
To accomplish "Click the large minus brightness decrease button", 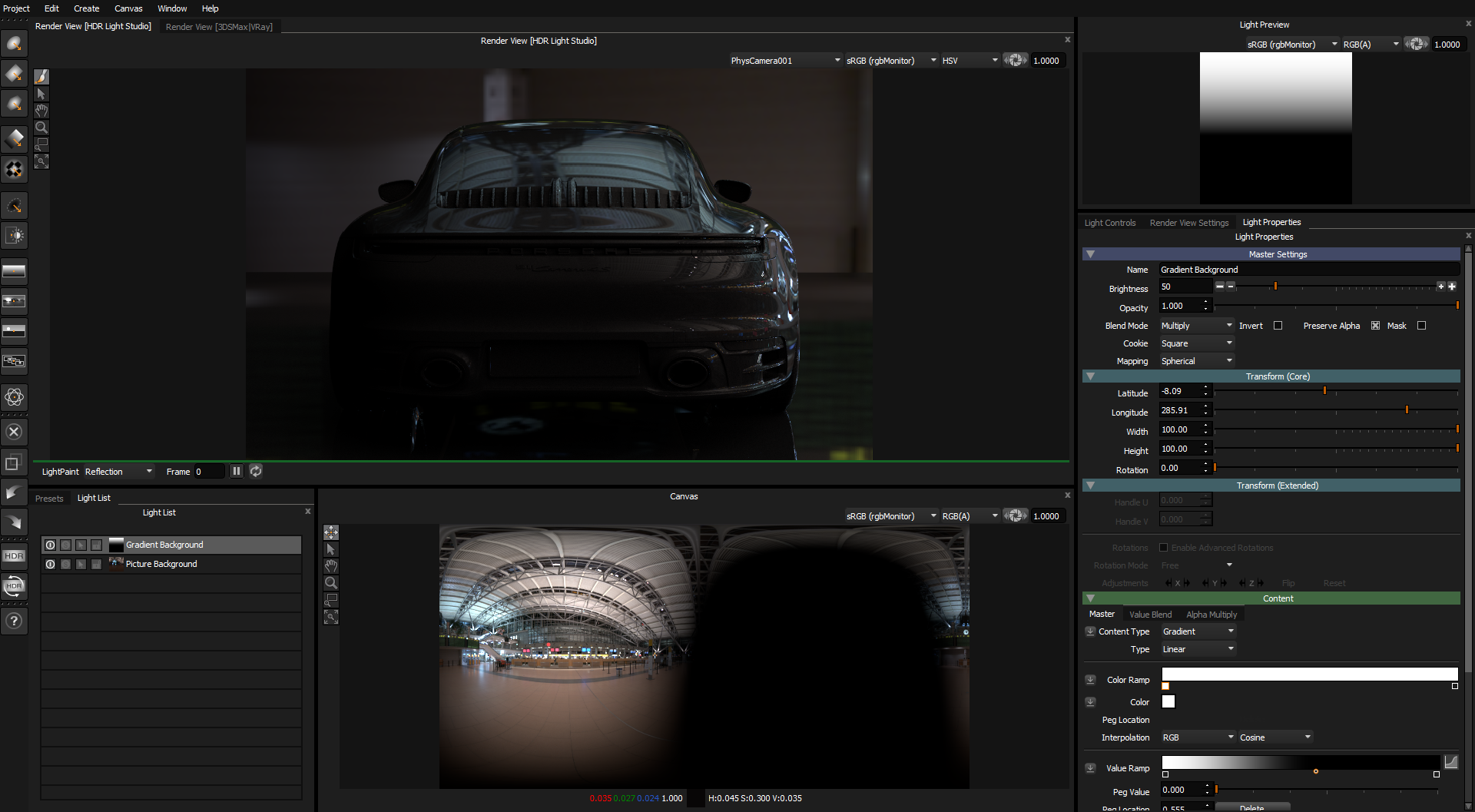I will (1219, 286).
